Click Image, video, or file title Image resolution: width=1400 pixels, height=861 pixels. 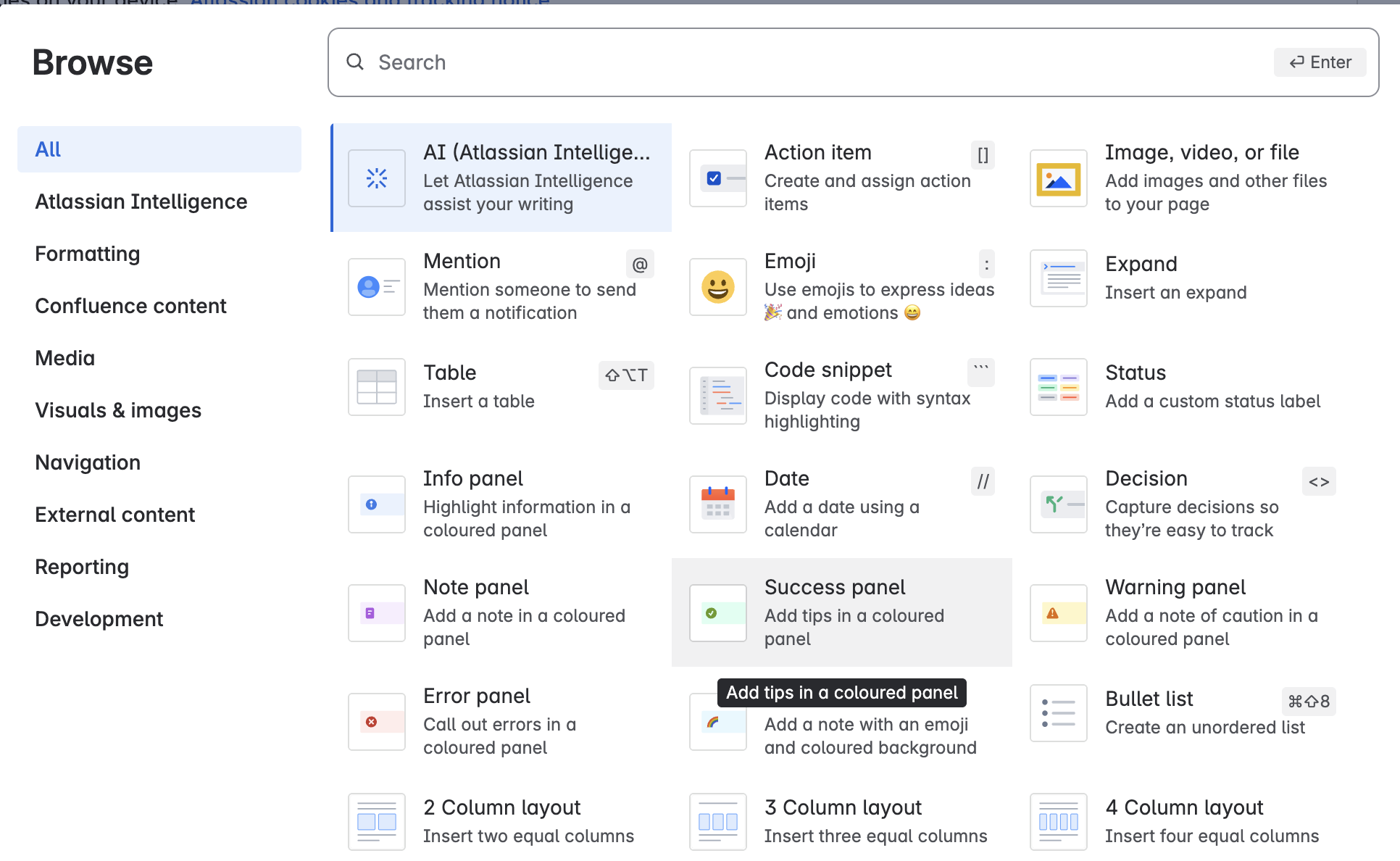pyautogui.click(x=1202, y=152)
